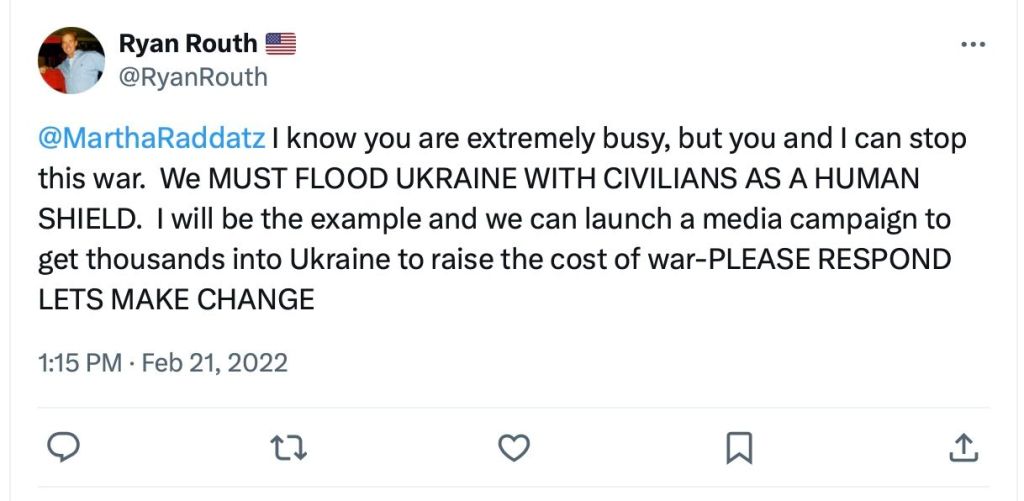This screenshot has width=1024, height=501.
Task: Follow the @MarthaRaddatz mention link
Action: (152, 138)
